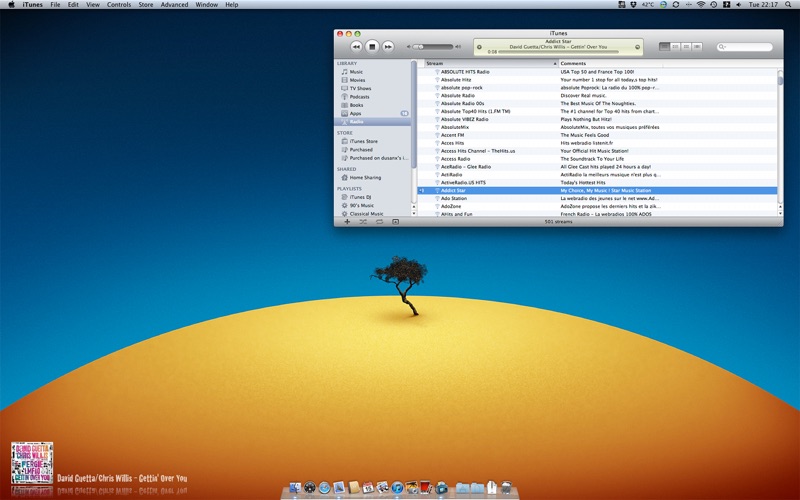Open Dashboard from the Dock
Viewport: 800px width, 500px height.
click(310, 488)
